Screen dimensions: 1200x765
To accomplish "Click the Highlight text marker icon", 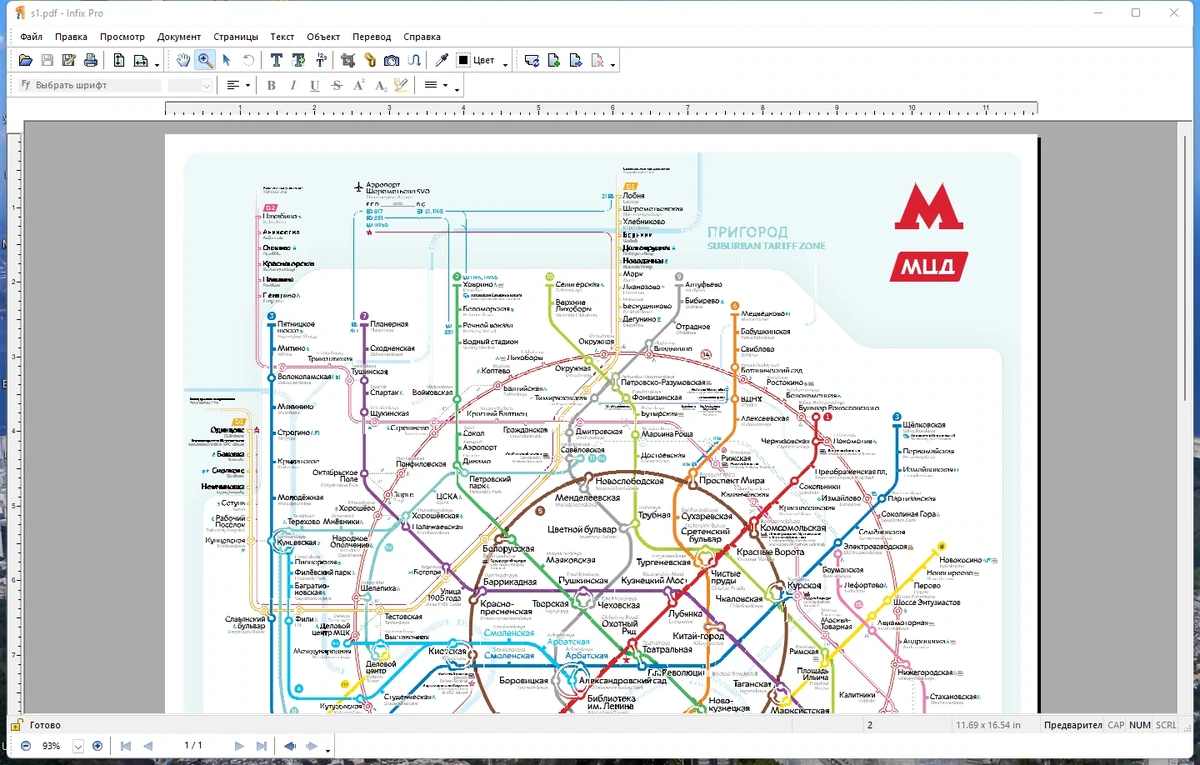I will tap(402, 86).
